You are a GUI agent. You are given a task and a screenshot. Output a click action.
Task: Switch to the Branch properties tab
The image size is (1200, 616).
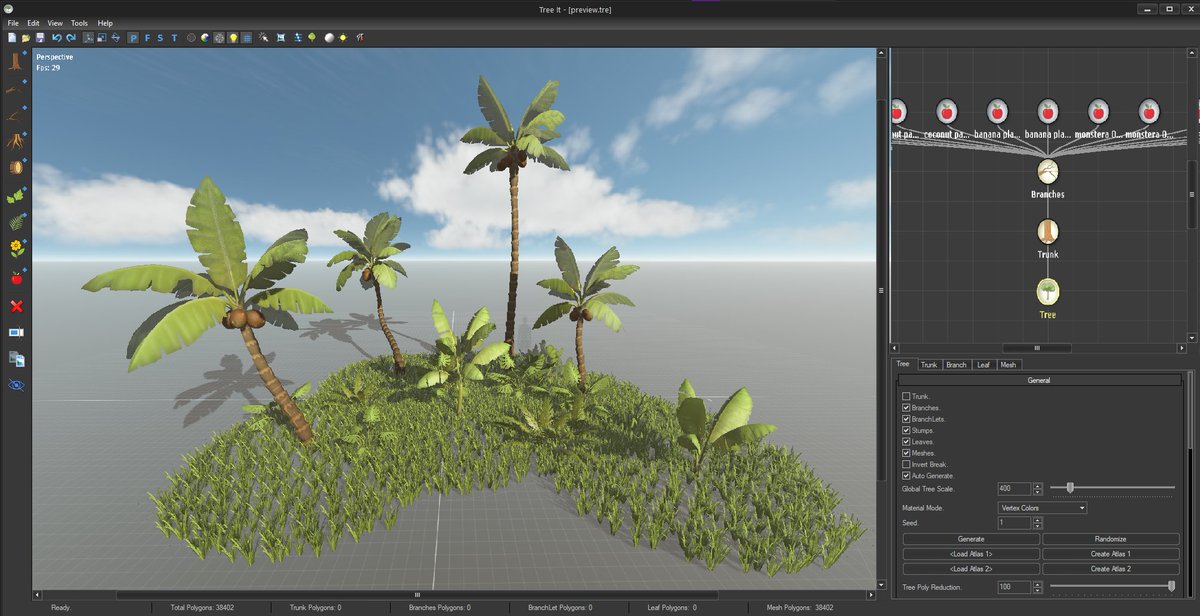tap(957, 365)
